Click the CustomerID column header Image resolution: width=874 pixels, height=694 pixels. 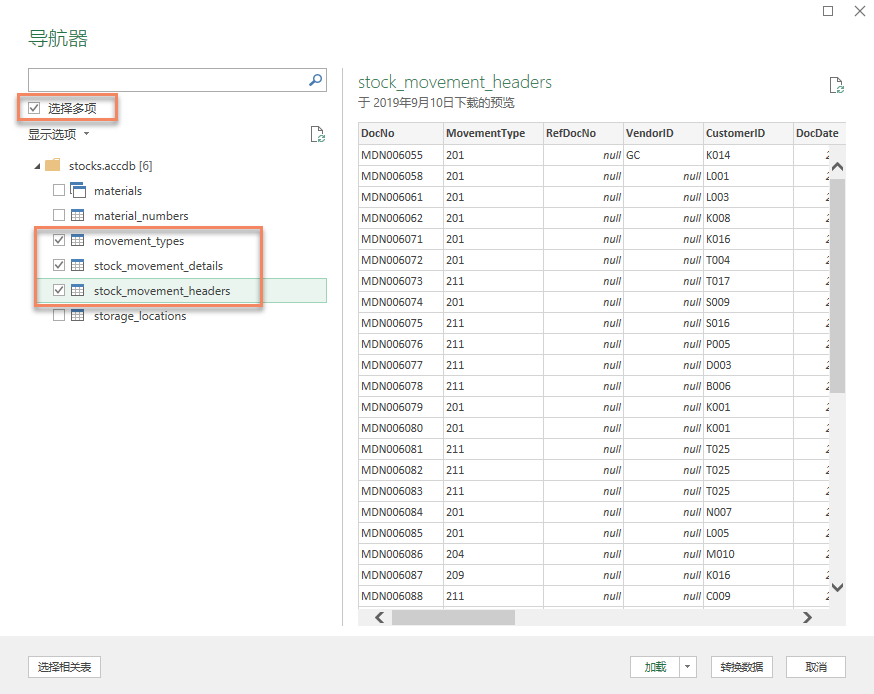pos(748,133)
